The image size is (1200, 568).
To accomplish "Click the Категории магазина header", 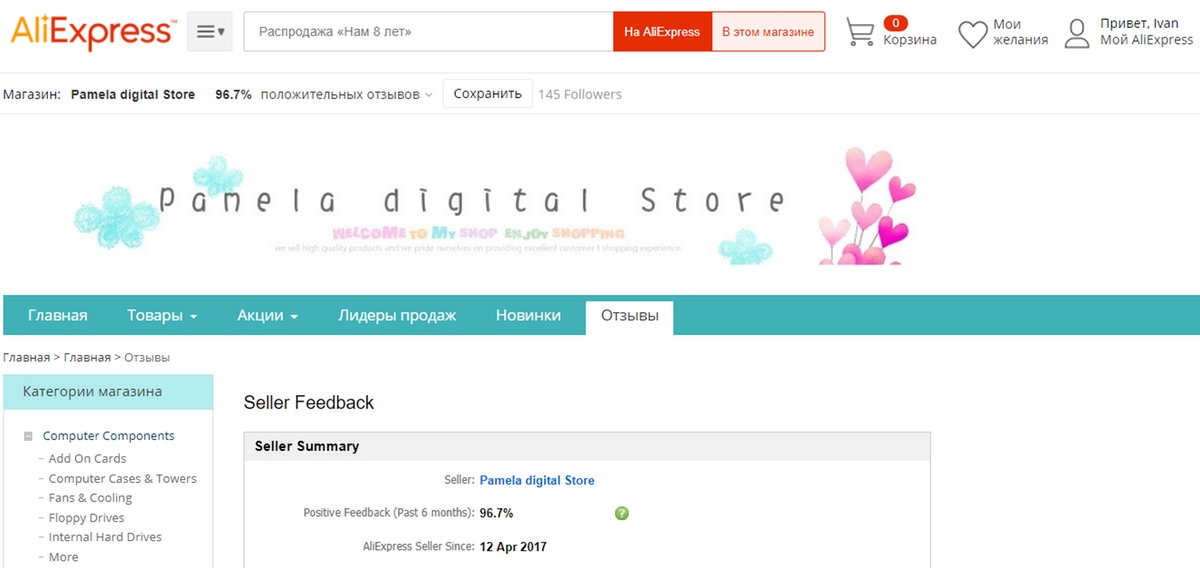I will pyautogui.click(x=108, y=392).
